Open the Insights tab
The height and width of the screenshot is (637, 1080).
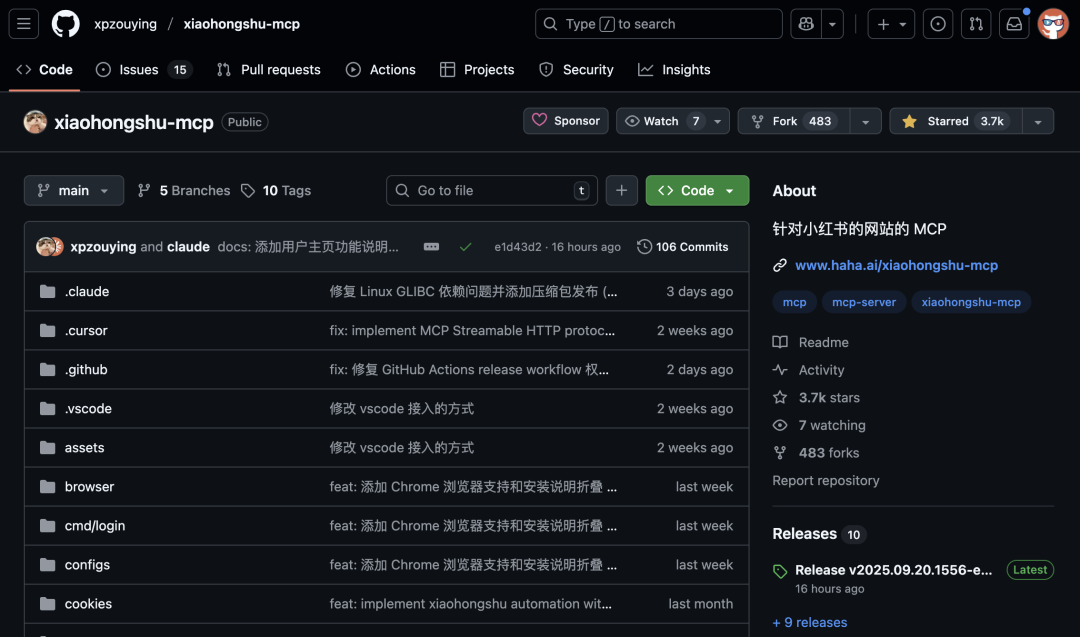coord(674,70)
